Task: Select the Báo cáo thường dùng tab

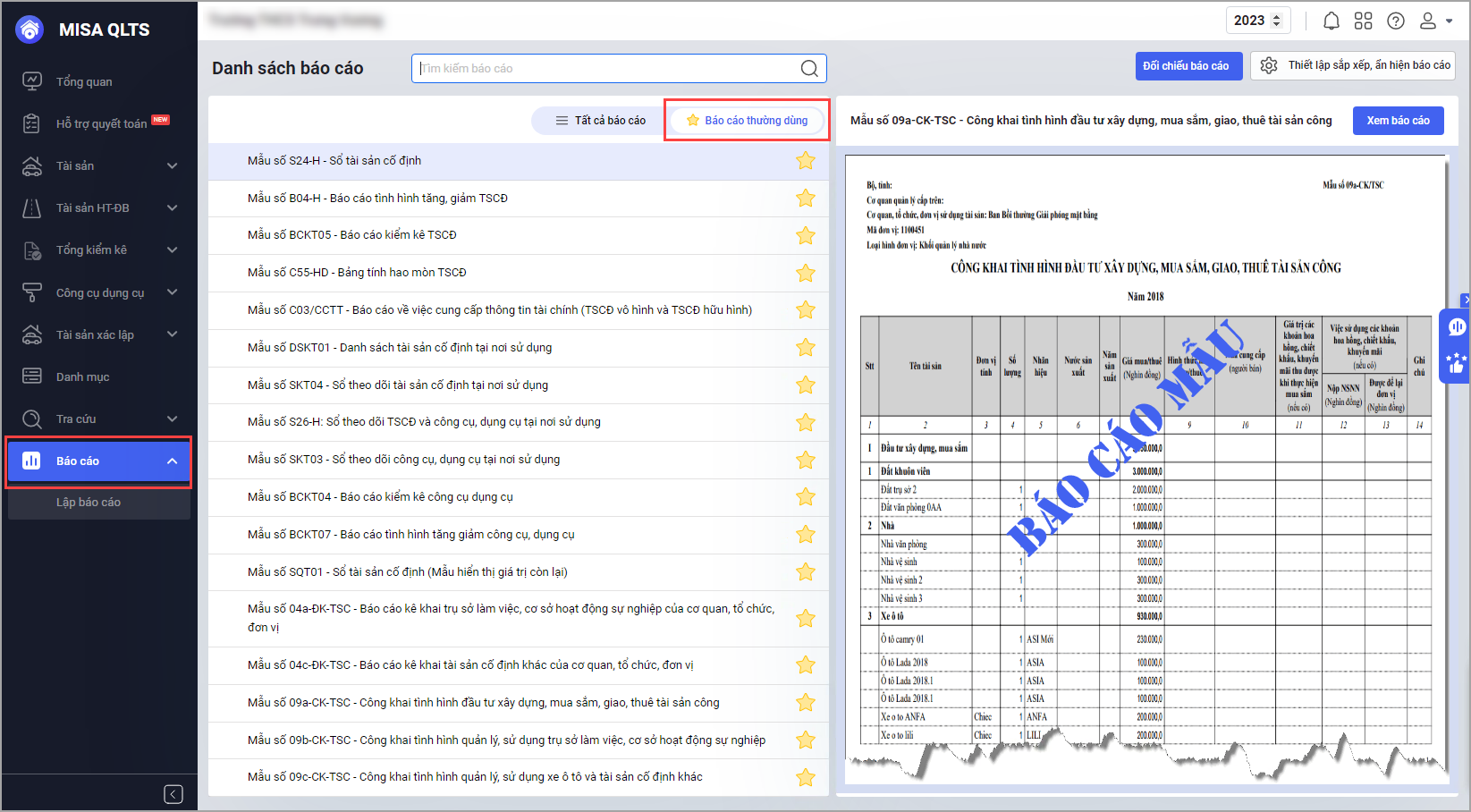Action: tap(747, 121)
